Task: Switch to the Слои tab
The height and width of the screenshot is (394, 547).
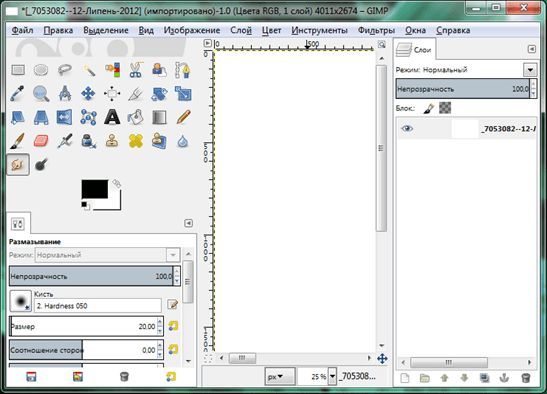Action: pos(414,50)
